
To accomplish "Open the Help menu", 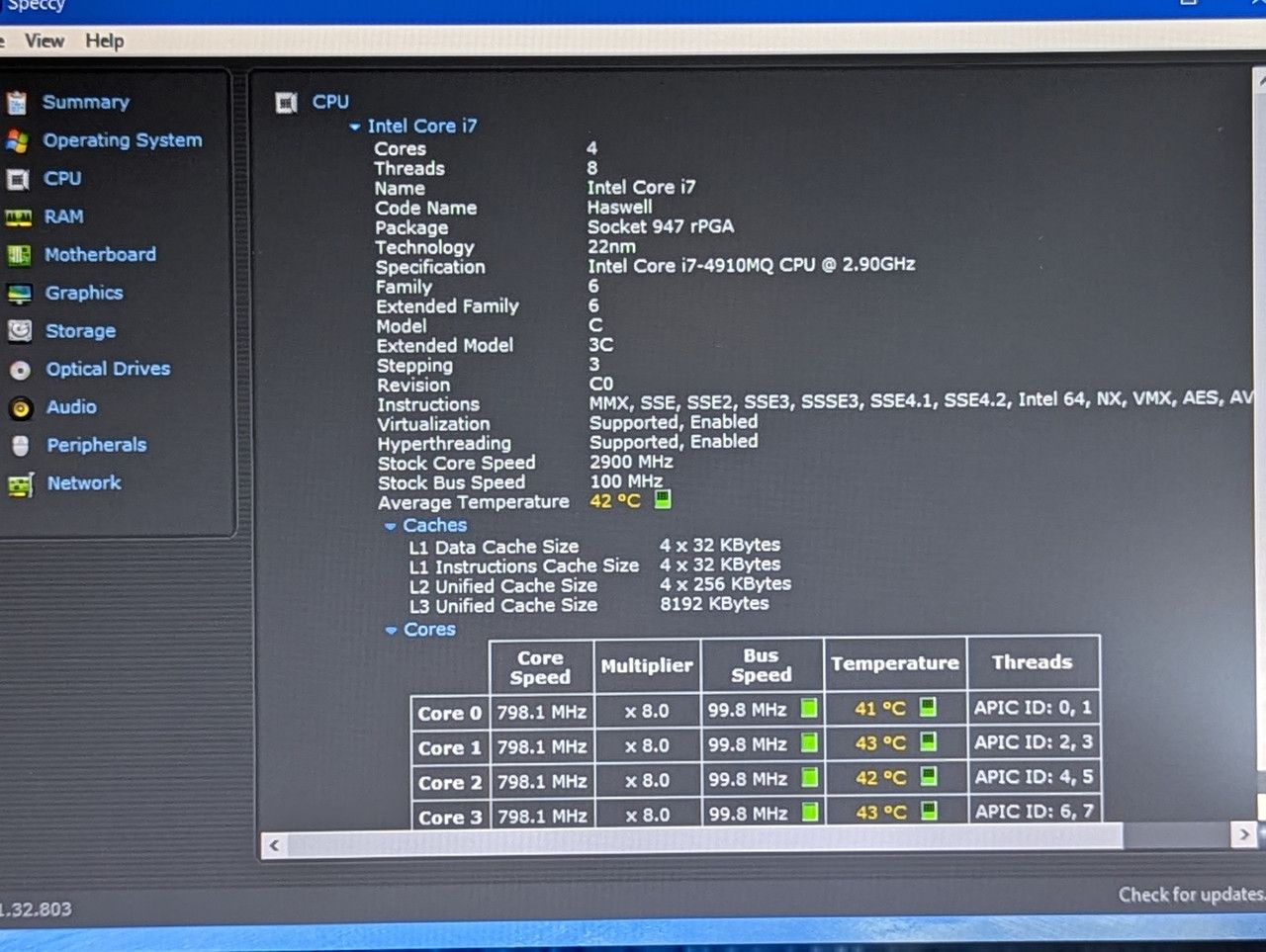I will pyautogui.click(x=105, y=41).
